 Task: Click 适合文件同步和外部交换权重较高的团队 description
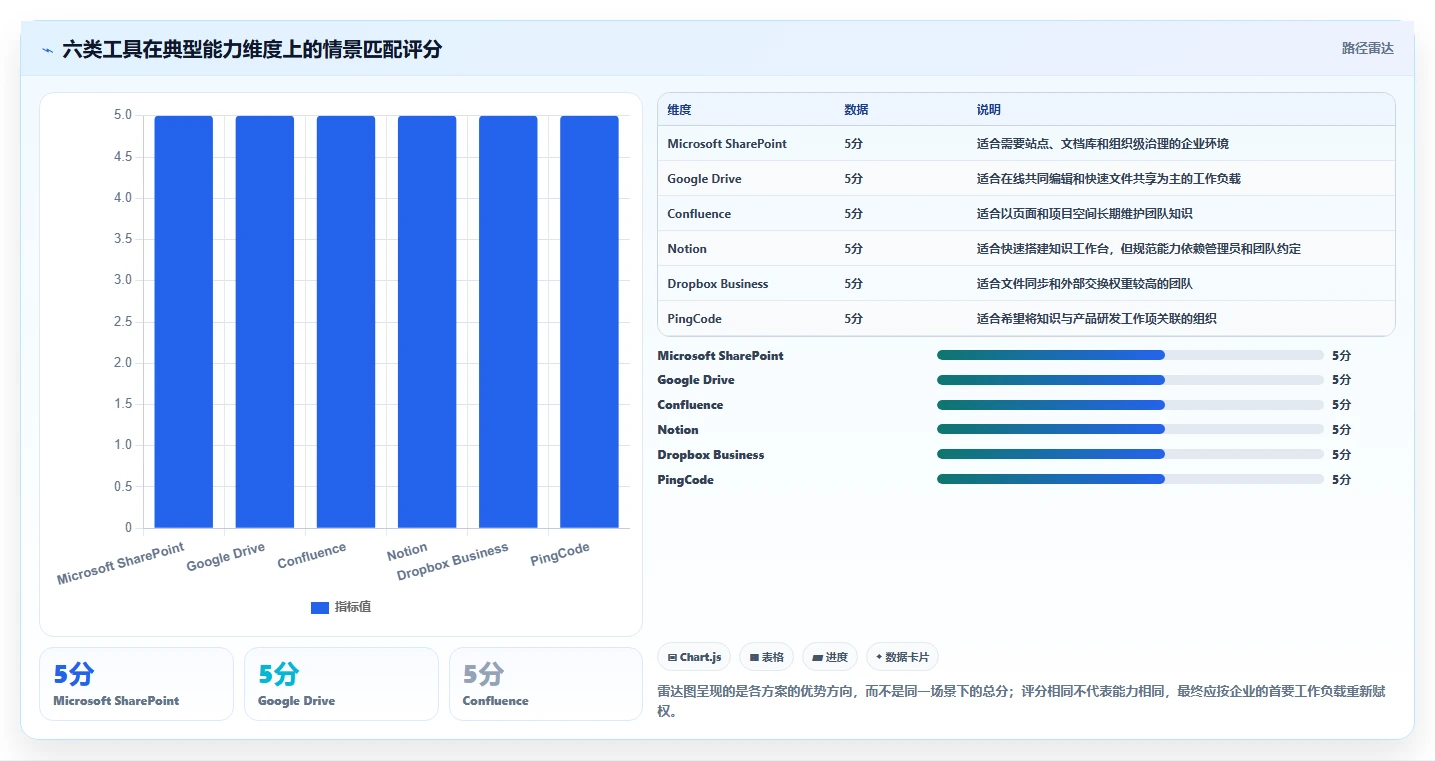pyautogui.click(x=1085, y=284)
